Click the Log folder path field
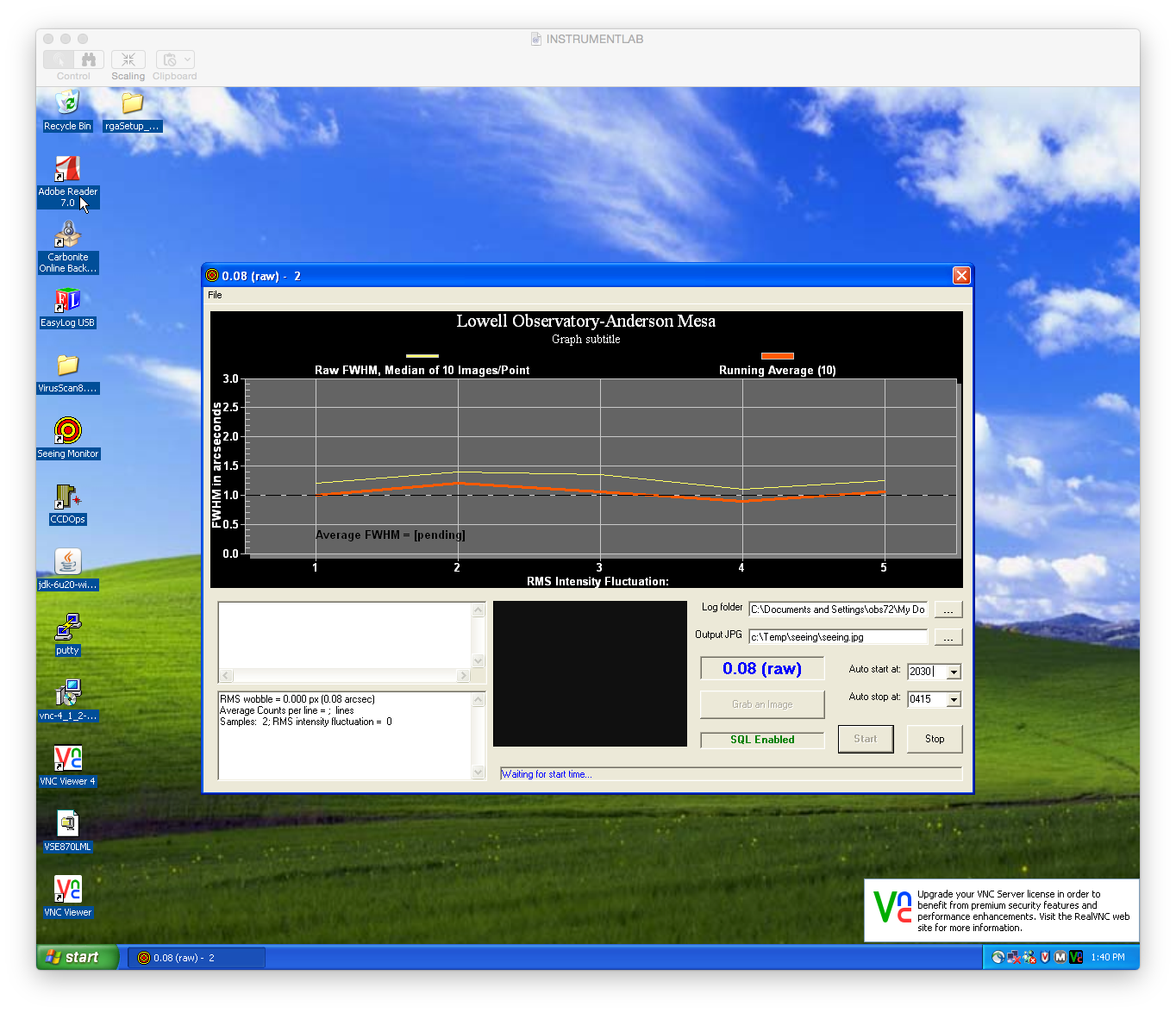This screenshot has width=1176, height=1013. [x=838, y=610]
